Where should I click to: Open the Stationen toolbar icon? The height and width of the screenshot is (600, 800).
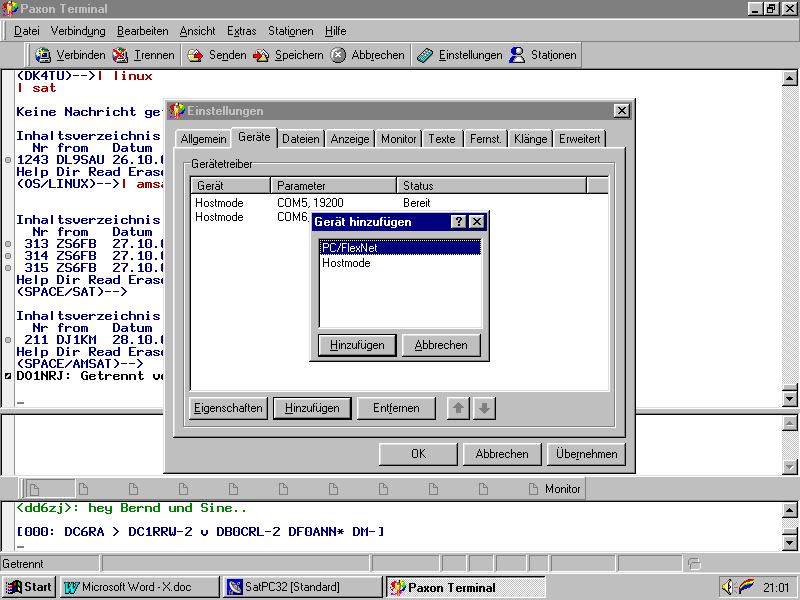click(517, 55)
